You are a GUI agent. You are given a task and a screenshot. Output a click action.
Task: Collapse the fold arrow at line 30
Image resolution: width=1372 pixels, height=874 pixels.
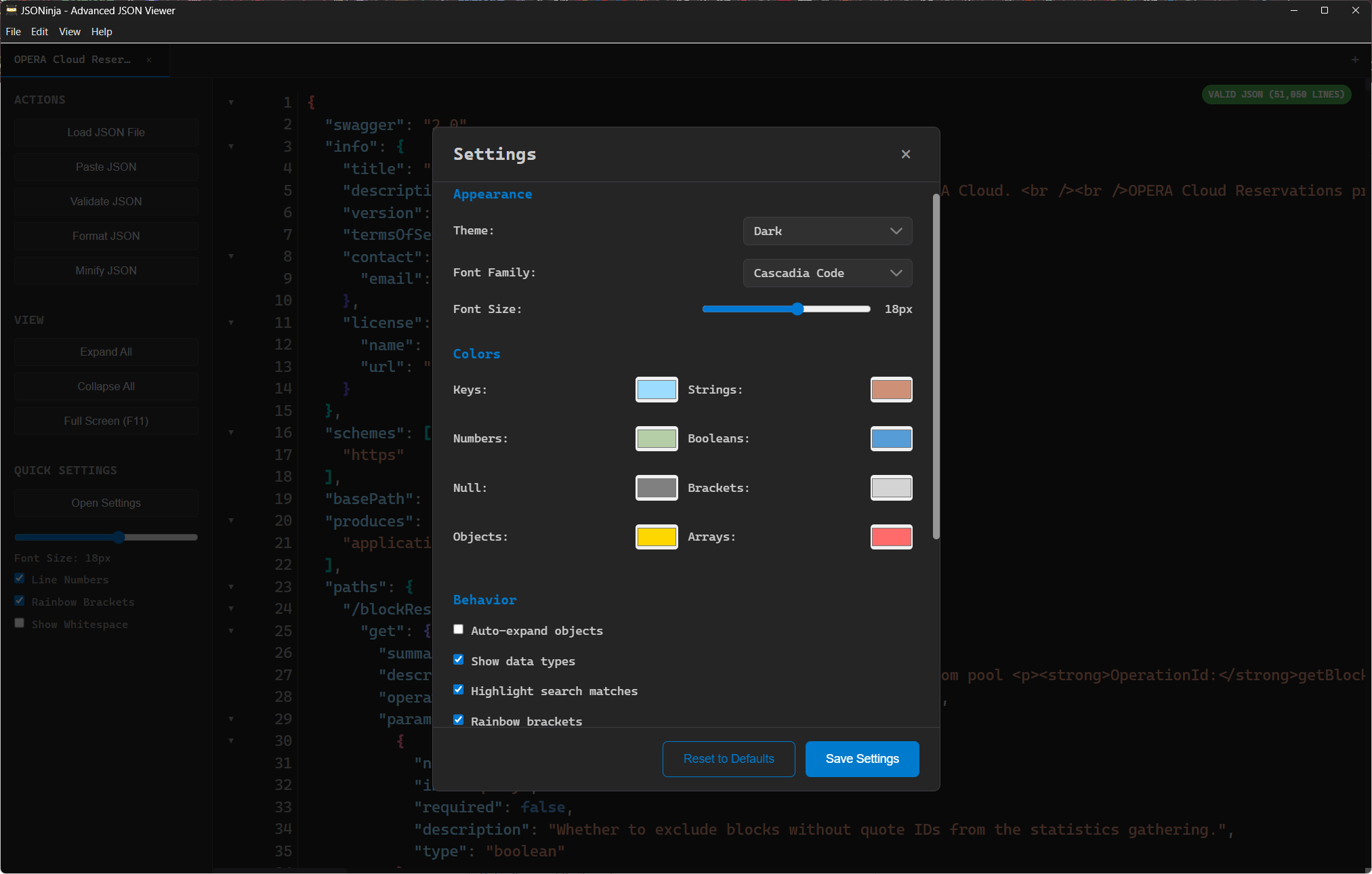231,741
